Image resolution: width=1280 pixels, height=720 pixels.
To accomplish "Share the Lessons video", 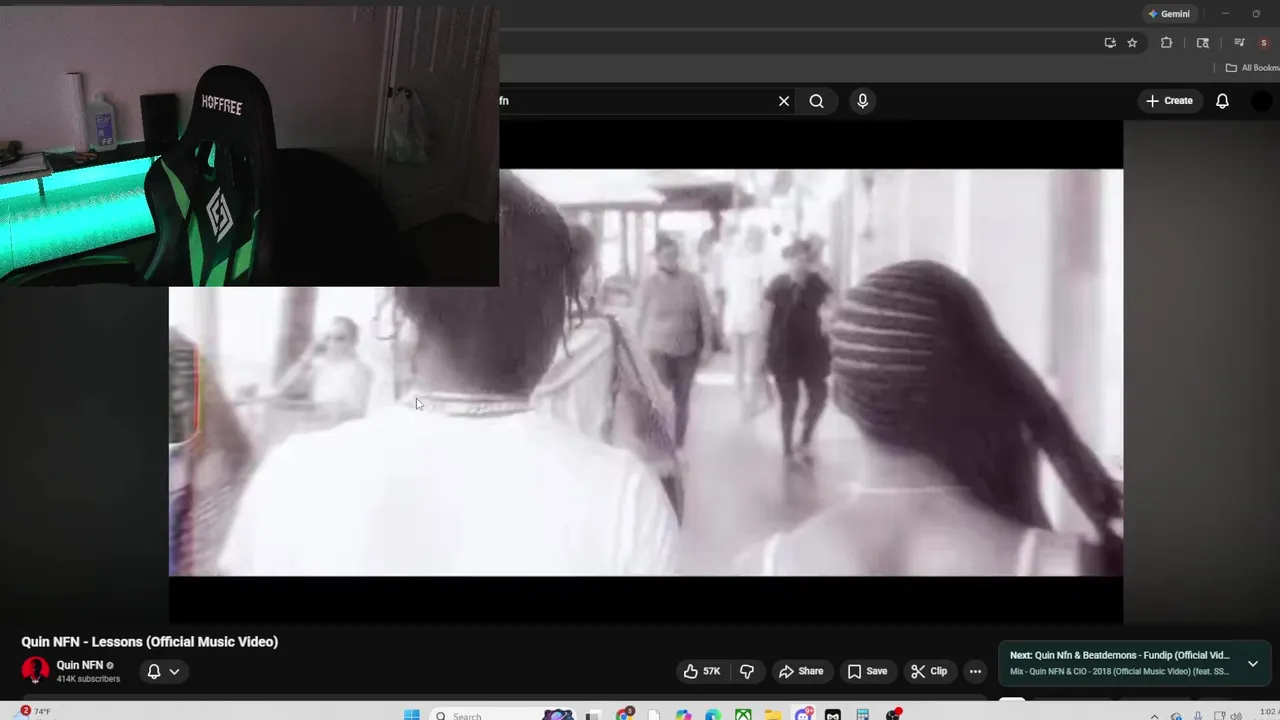I will point(801,671).
